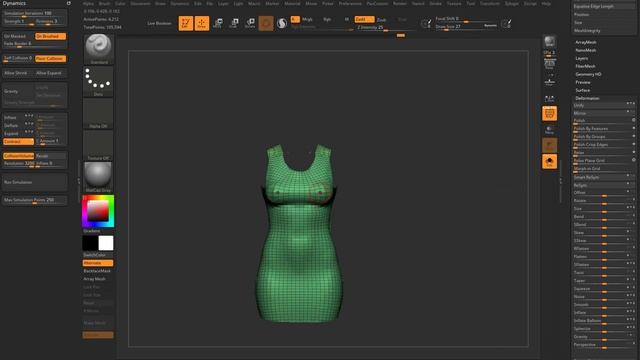The width and height of the screenshot is (640, 360).
Task: Open the Texture Off selector
Action: tap(98, 145)
